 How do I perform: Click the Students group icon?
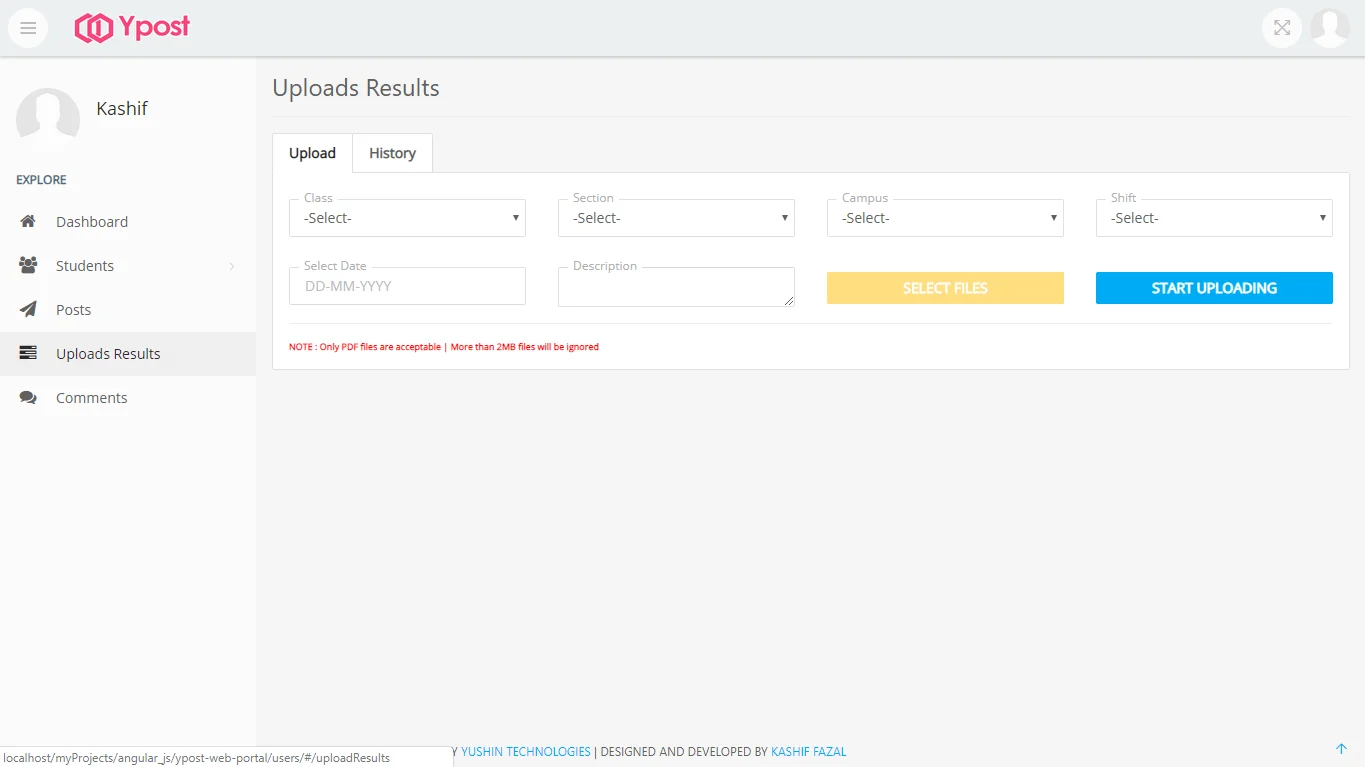tap(28, 266)
